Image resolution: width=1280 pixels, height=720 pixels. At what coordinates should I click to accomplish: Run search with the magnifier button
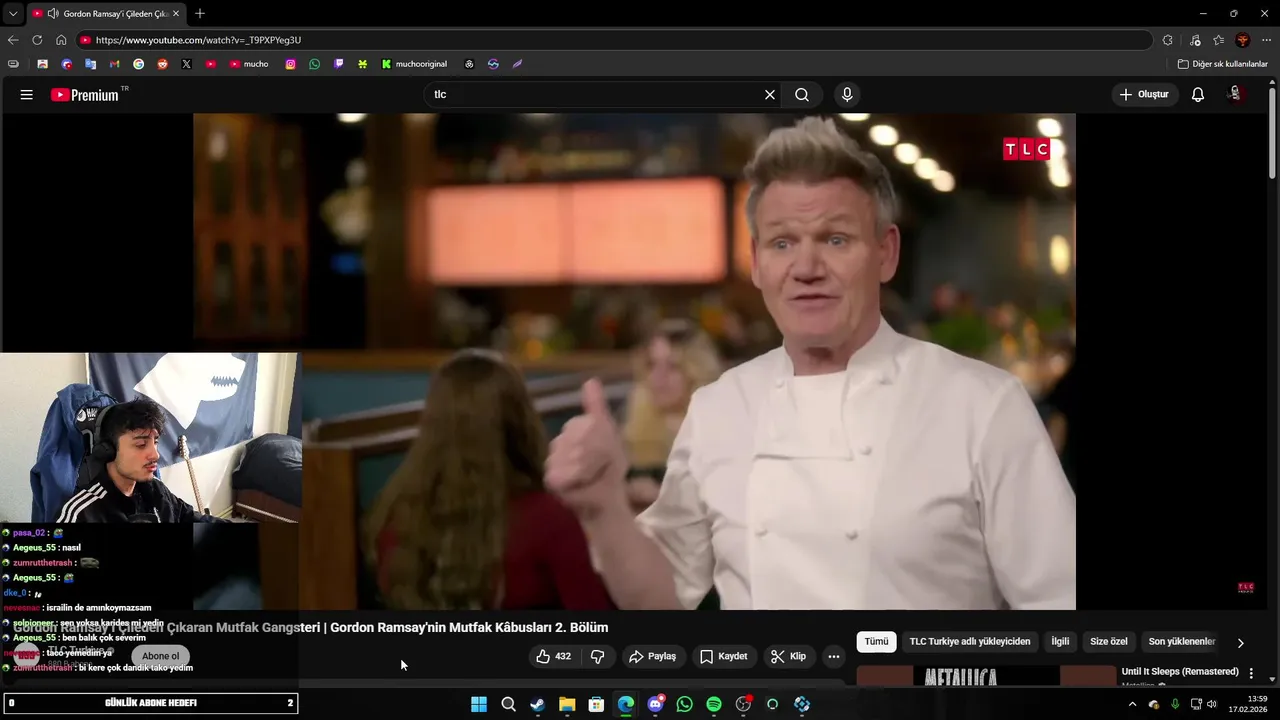click(x=802, y=95)
